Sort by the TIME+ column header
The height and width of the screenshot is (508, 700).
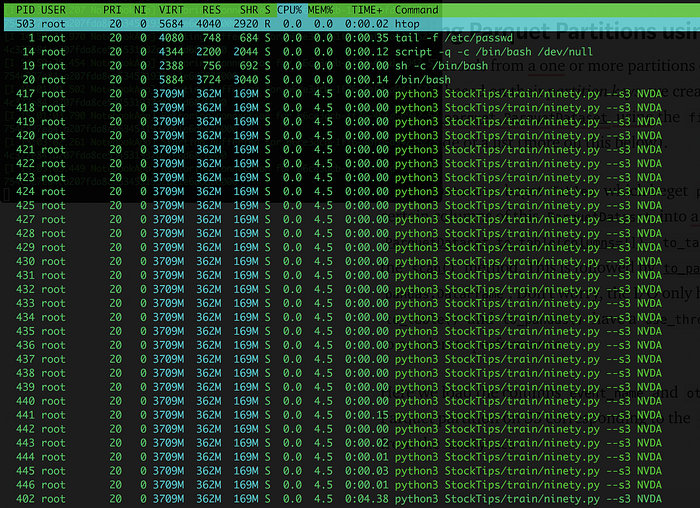(367, 10)
